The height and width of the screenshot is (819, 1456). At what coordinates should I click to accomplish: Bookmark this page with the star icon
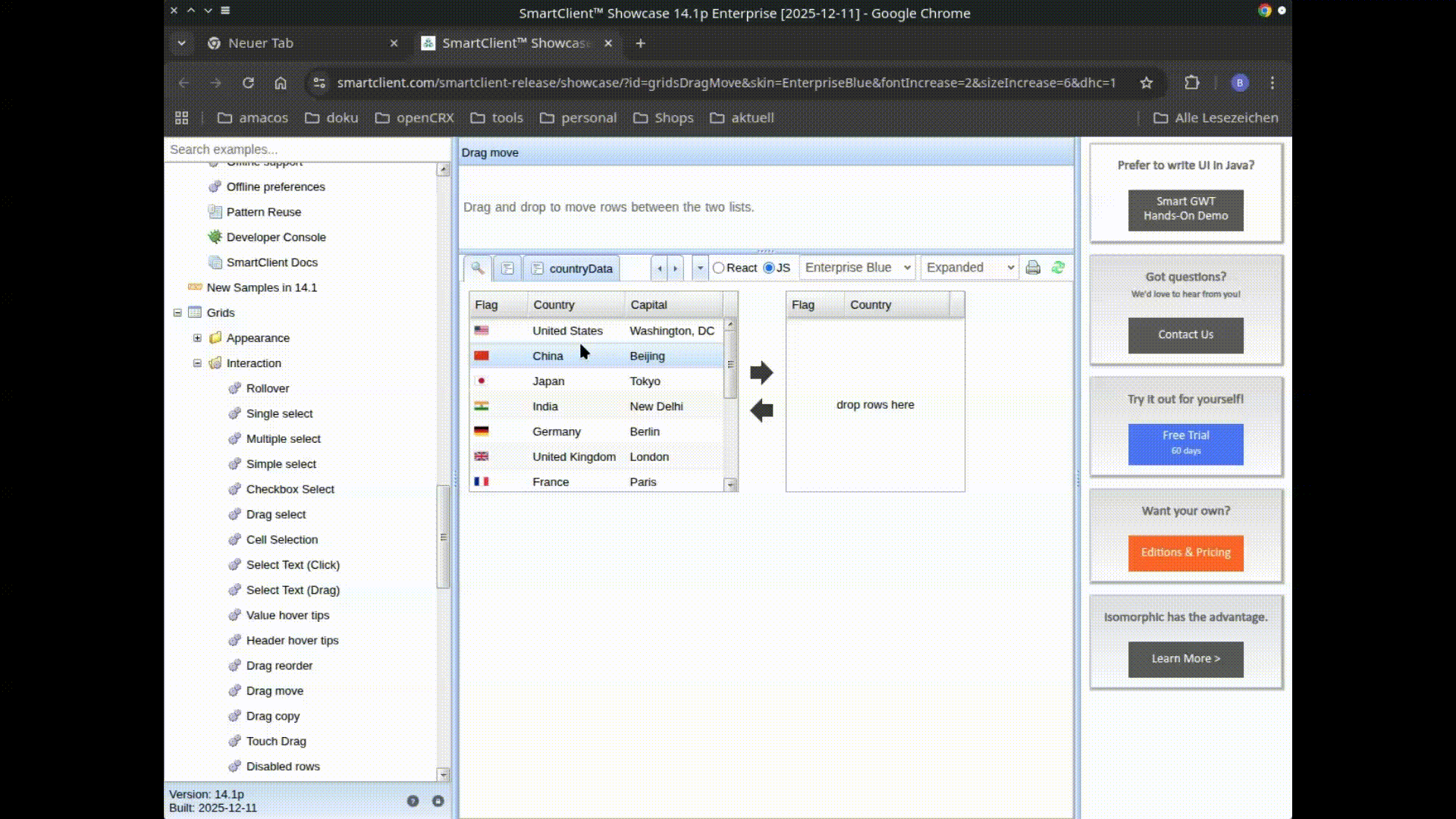click(x=1146, y=83)
